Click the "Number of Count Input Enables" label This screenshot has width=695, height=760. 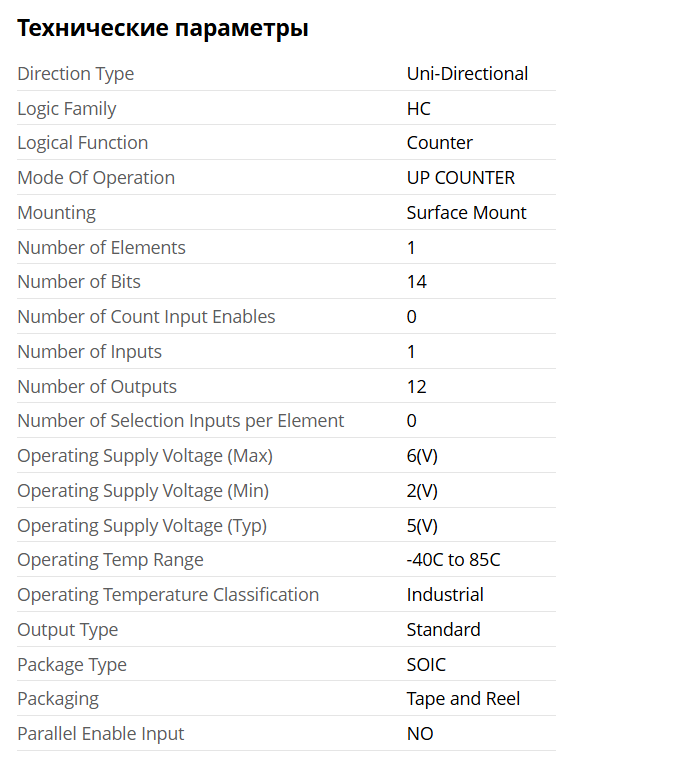pyautogui.click(x=146, y=317)
